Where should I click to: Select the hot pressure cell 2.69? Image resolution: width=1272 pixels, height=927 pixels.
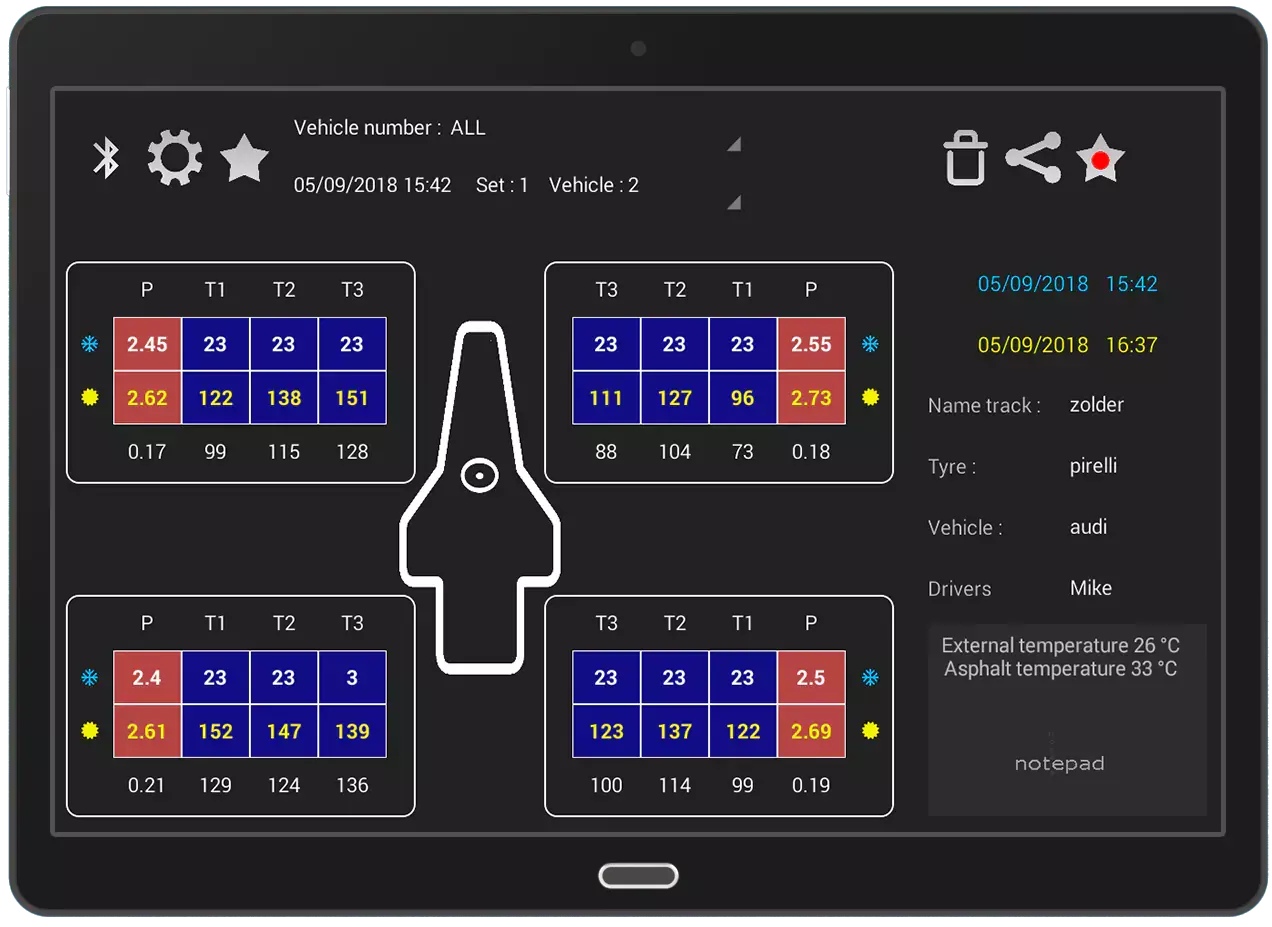(811, 731)
